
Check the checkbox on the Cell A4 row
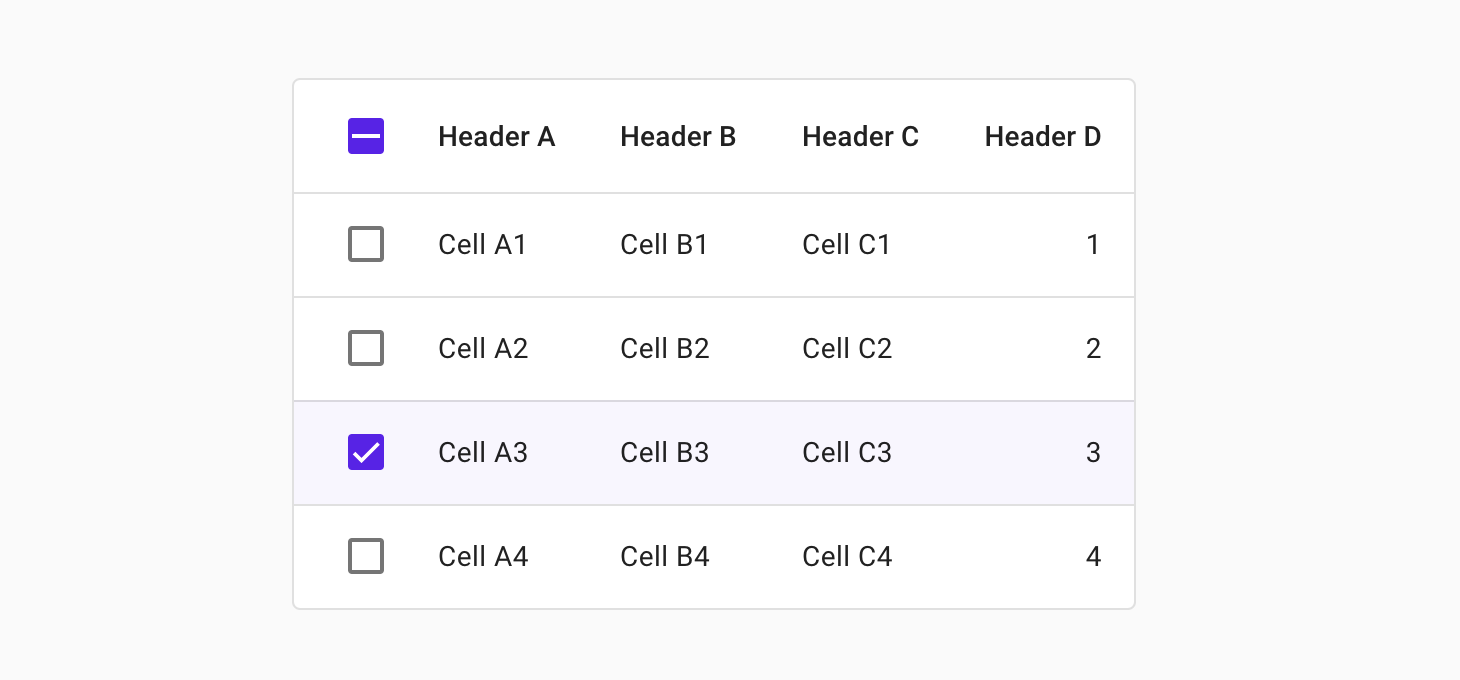click(x=366, y=556)
